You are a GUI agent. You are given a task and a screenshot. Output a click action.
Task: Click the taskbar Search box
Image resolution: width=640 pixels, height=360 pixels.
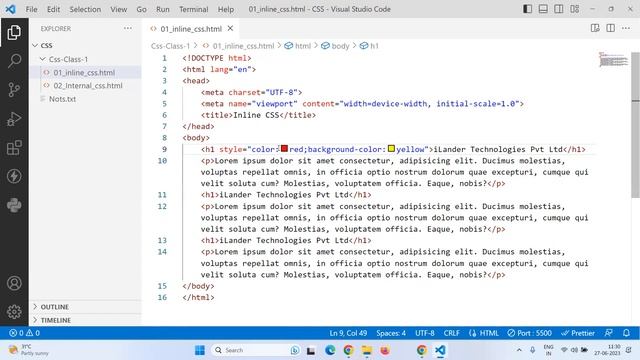(256, 350)
